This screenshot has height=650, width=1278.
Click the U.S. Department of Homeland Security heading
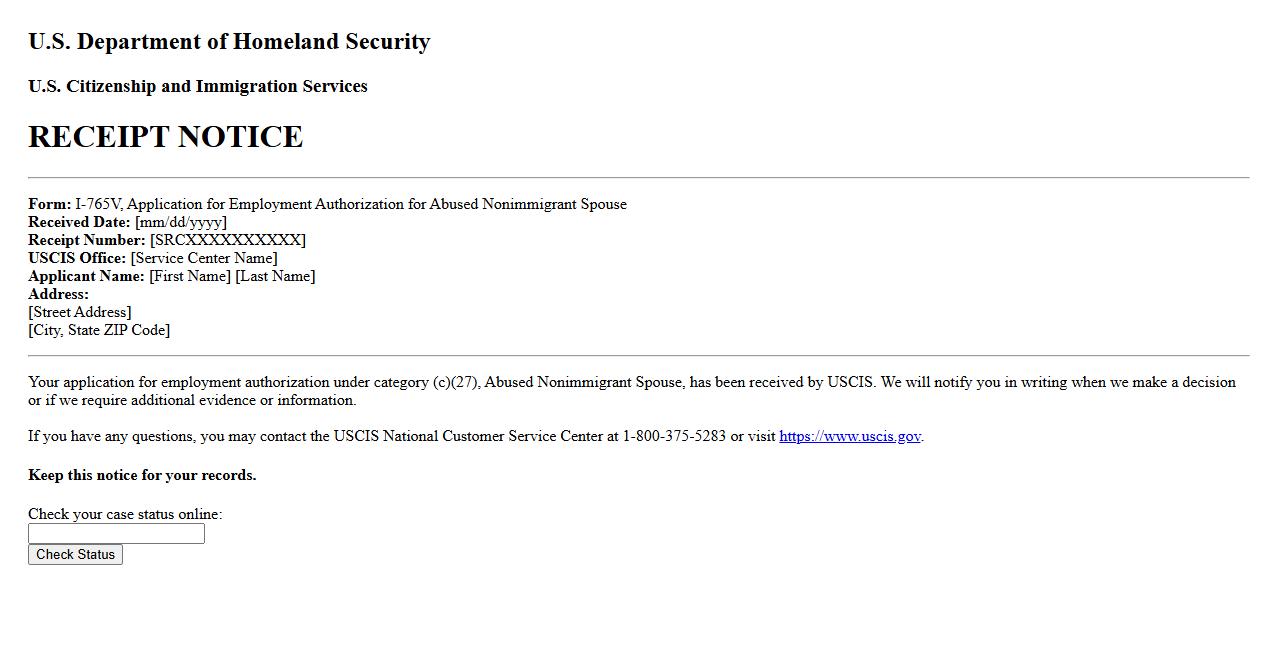pos(229,42)
